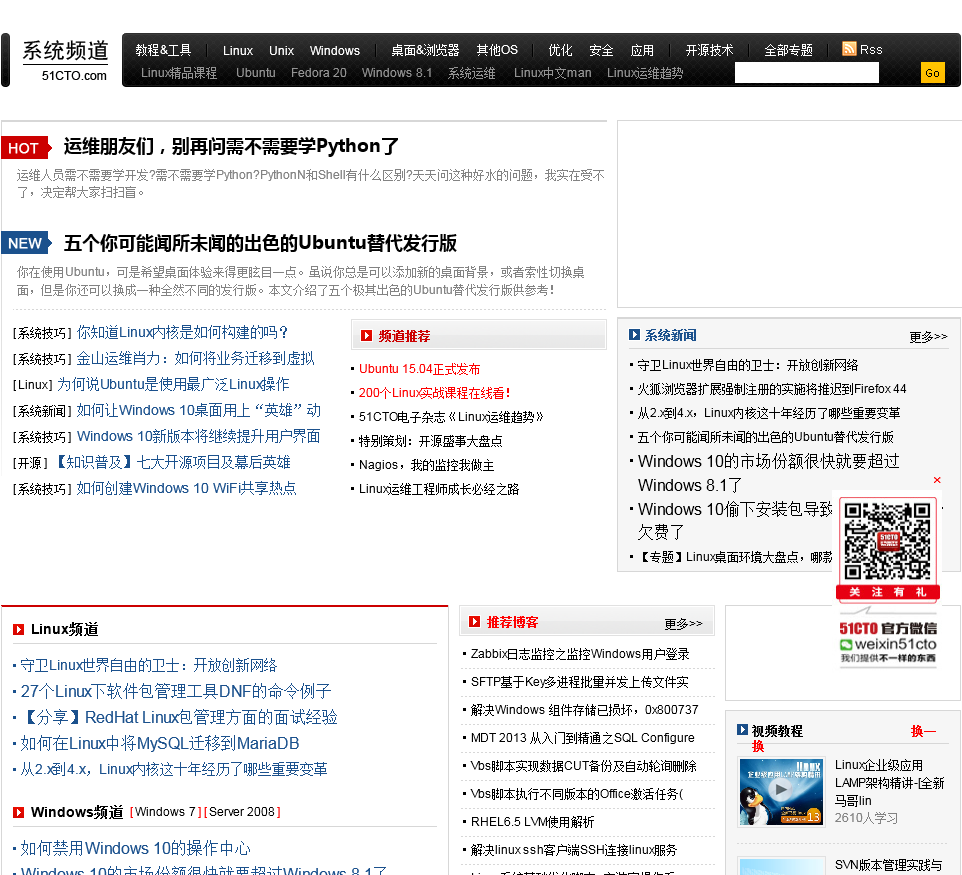Click the orange RSS feed icon
Image resolution: width=962 pixels, height=875 pixels.
pos(849,48)
